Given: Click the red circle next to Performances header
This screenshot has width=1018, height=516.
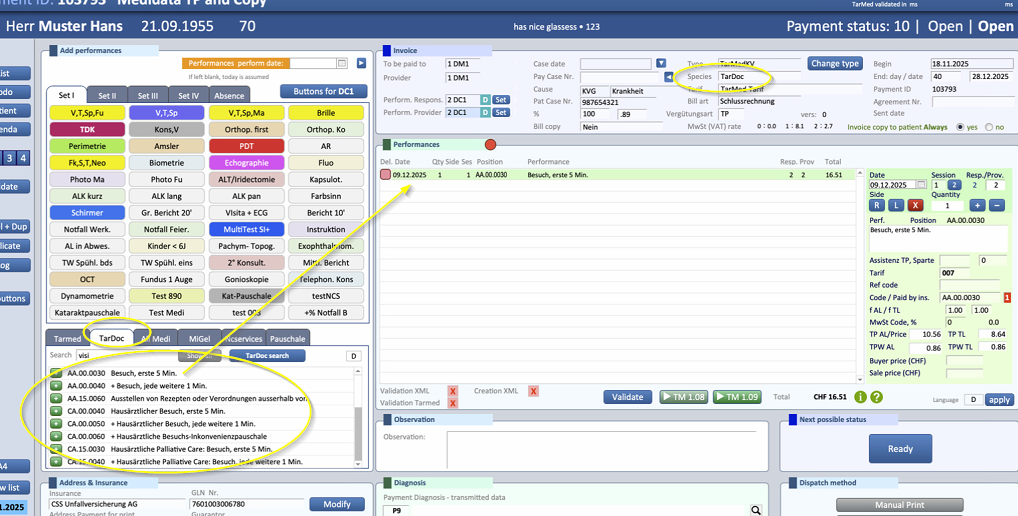Looking at the screenshot, I should (491, 144).
